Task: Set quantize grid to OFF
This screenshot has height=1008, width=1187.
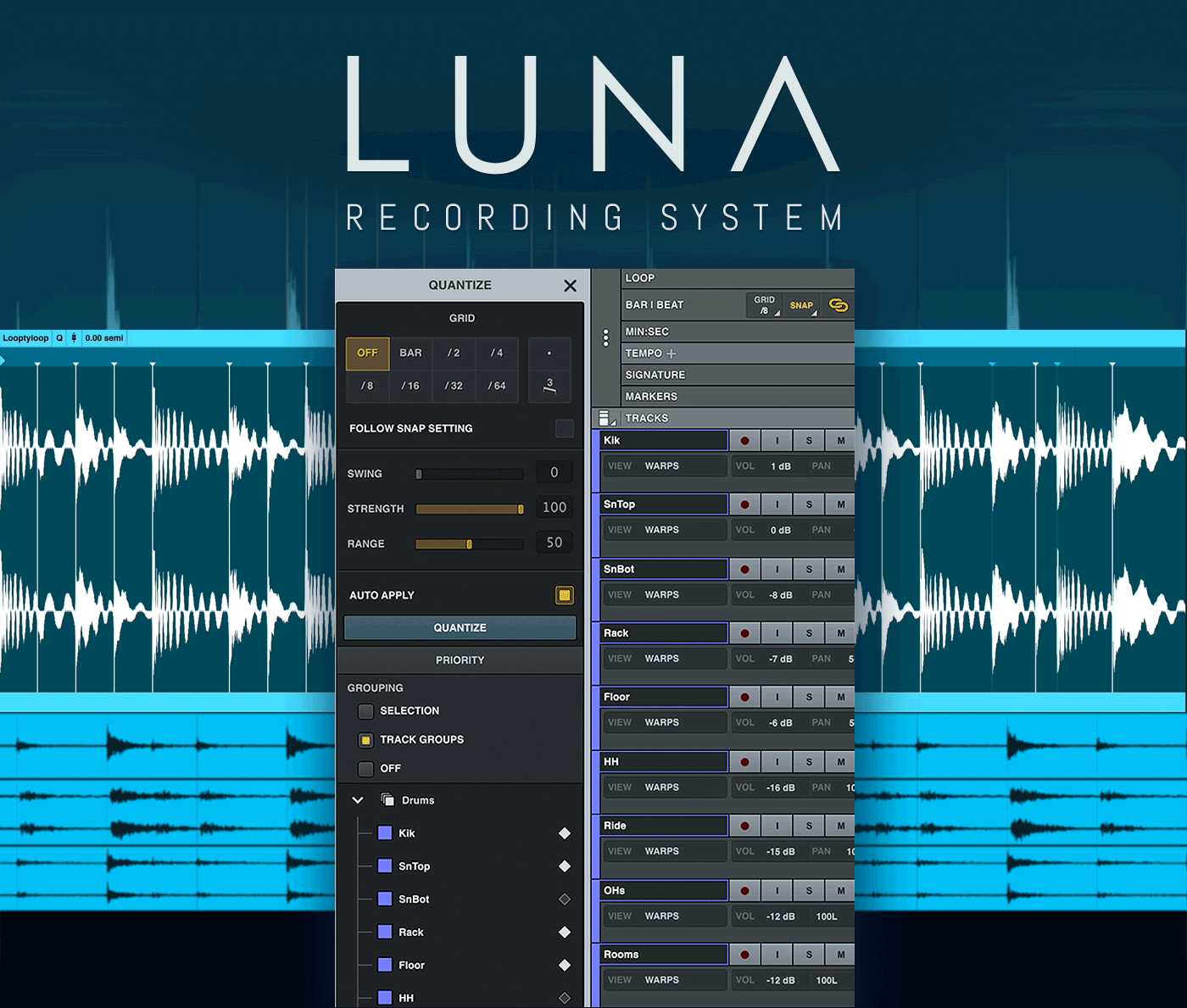Action: (367, 354)
